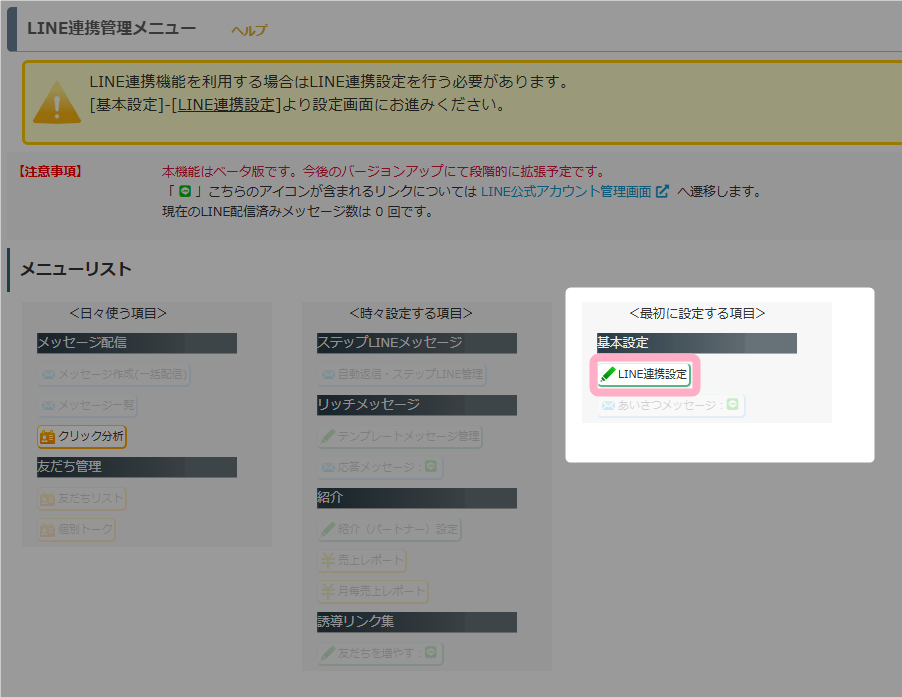Click pencil icon on テンプレートメッセージ管理
The width and height of the screenshot is (902, 697).
pyautogui.click(x=328, y=436)
